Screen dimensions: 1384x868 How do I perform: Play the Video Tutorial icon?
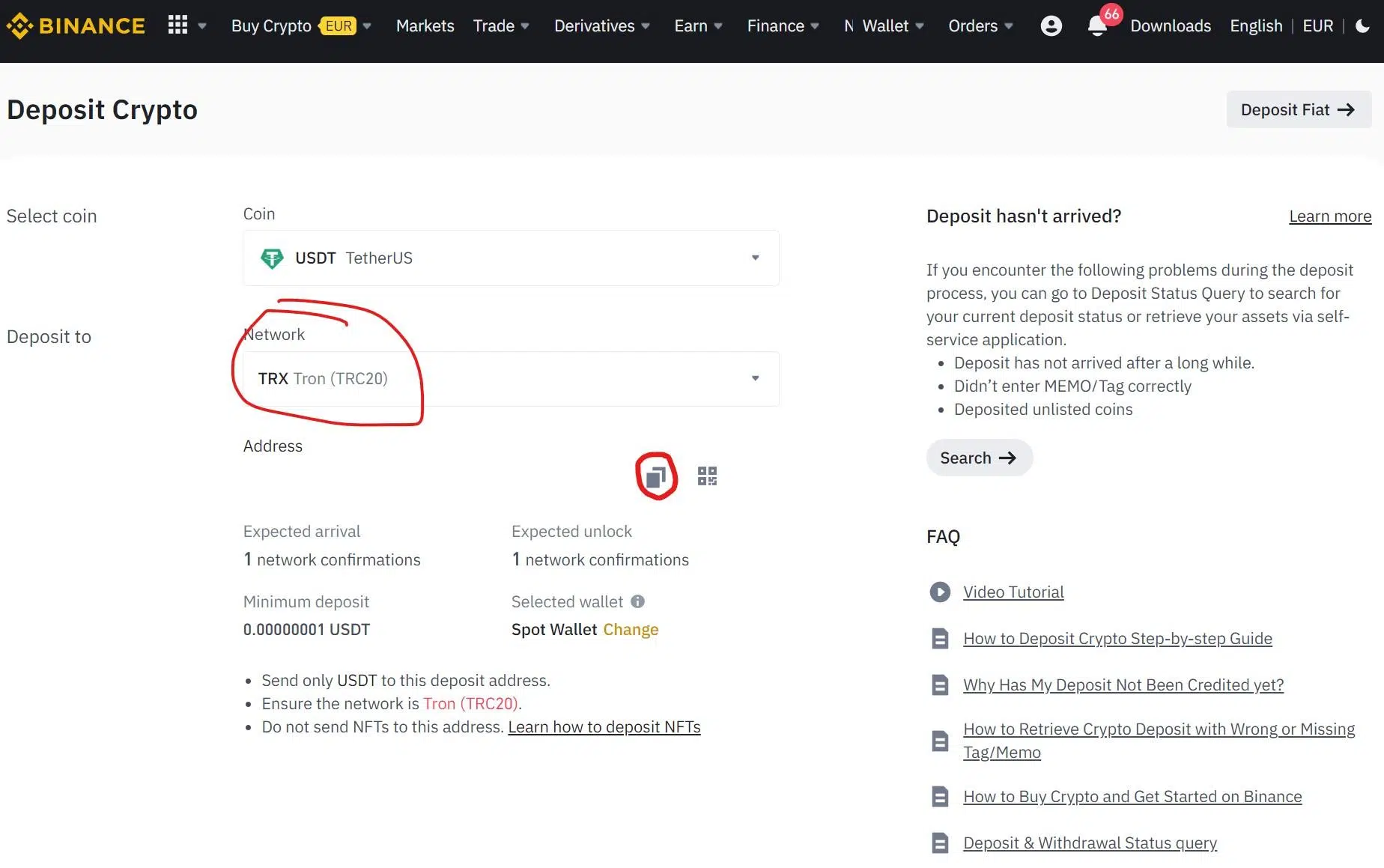tap(940, 592)
